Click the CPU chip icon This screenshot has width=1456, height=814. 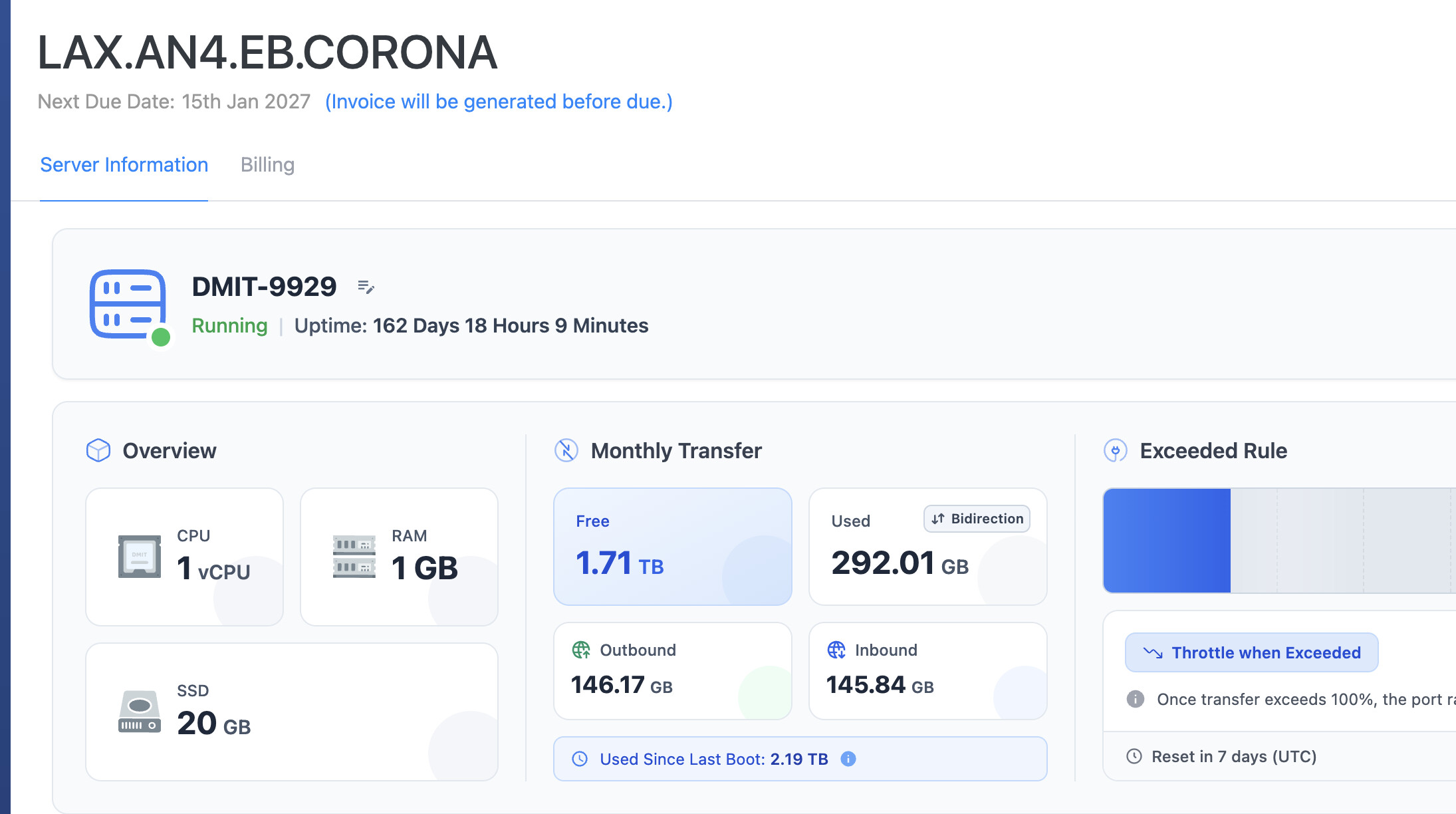tap(140, 556)
